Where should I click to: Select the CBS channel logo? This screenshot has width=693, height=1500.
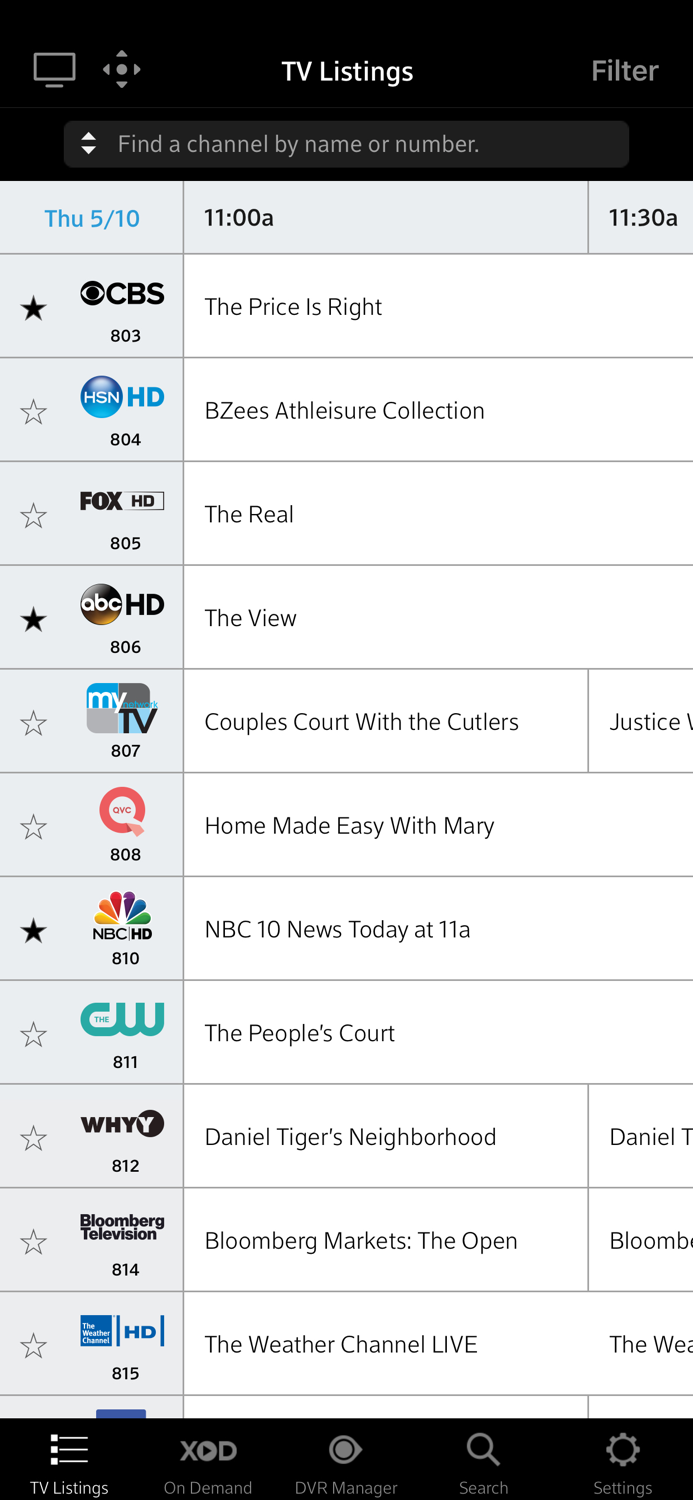[123, 293]
